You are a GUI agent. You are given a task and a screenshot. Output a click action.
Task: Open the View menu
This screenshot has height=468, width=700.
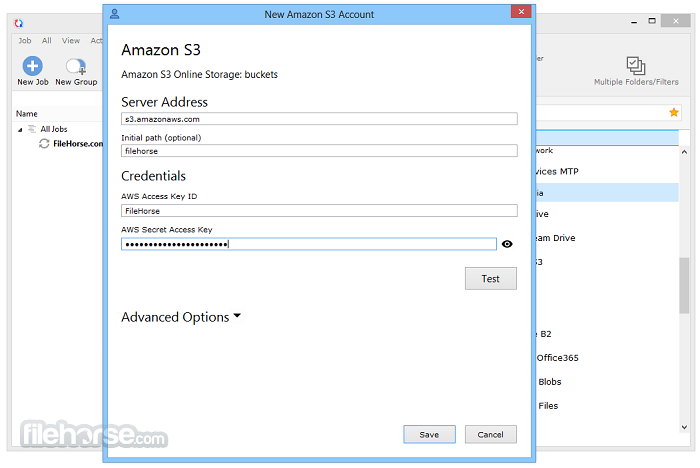tap(71, 41)
